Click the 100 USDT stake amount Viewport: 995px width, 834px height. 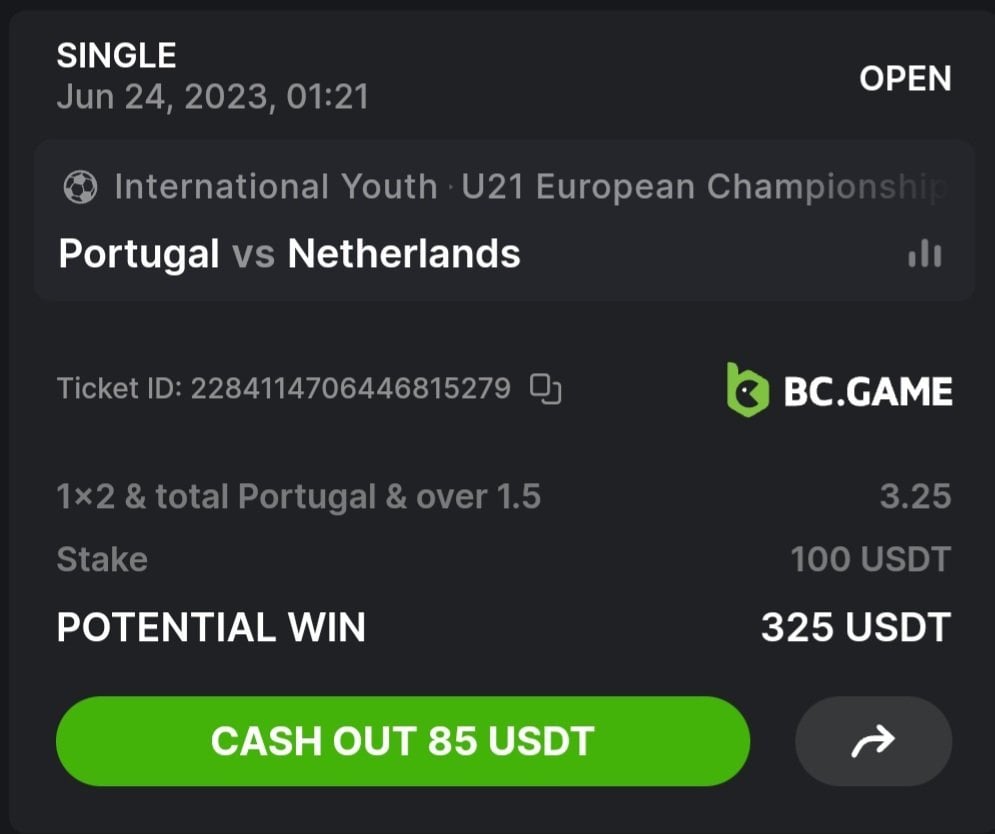point(870,559)
